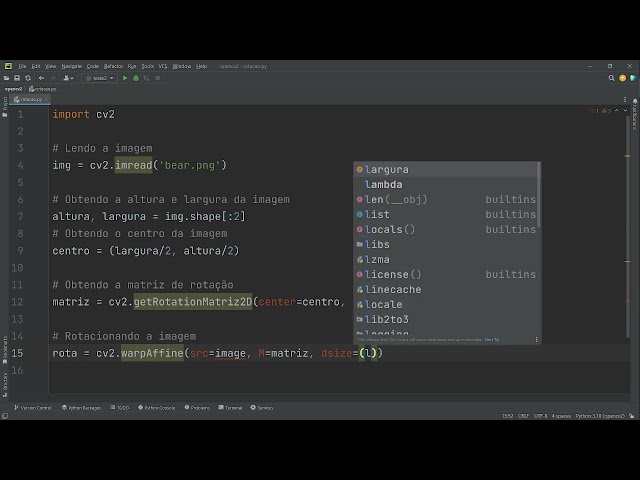Close the rotacao.py editor tab

[46, 99]
